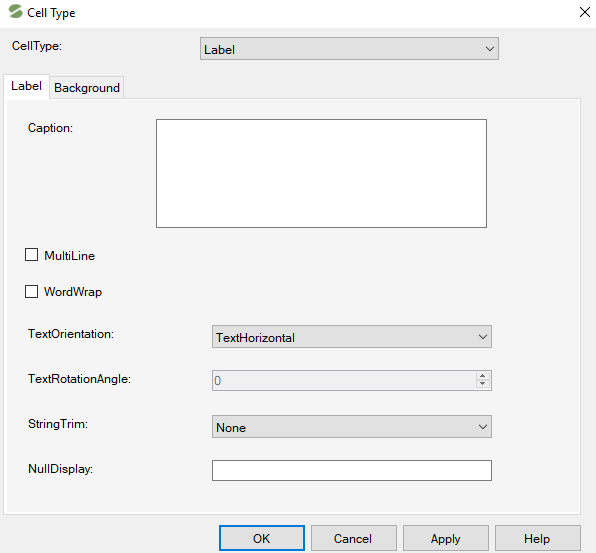Expand the TextOrientation dropdown

coord(352,337)
